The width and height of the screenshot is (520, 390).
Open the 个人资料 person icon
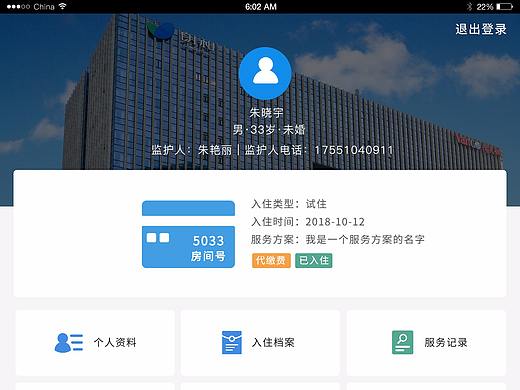(x=69, y=342)
